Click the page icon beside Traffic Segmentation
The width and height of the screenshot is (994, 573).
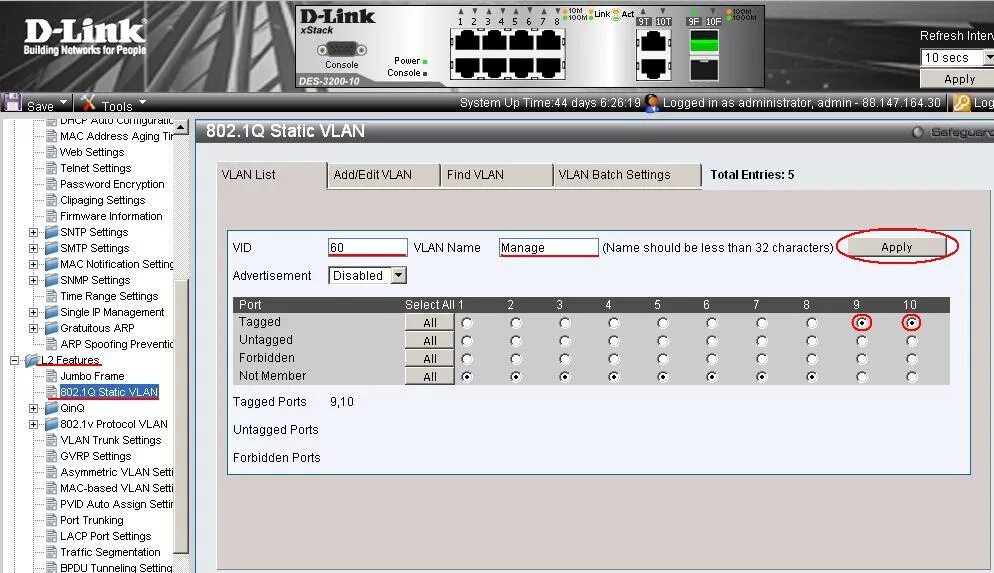[x=52, y=552]
